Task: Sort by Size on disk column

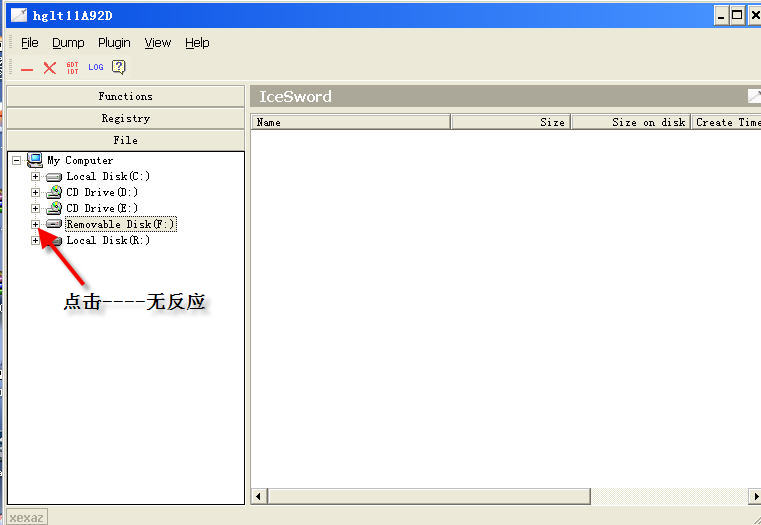Action: (631, 122)
